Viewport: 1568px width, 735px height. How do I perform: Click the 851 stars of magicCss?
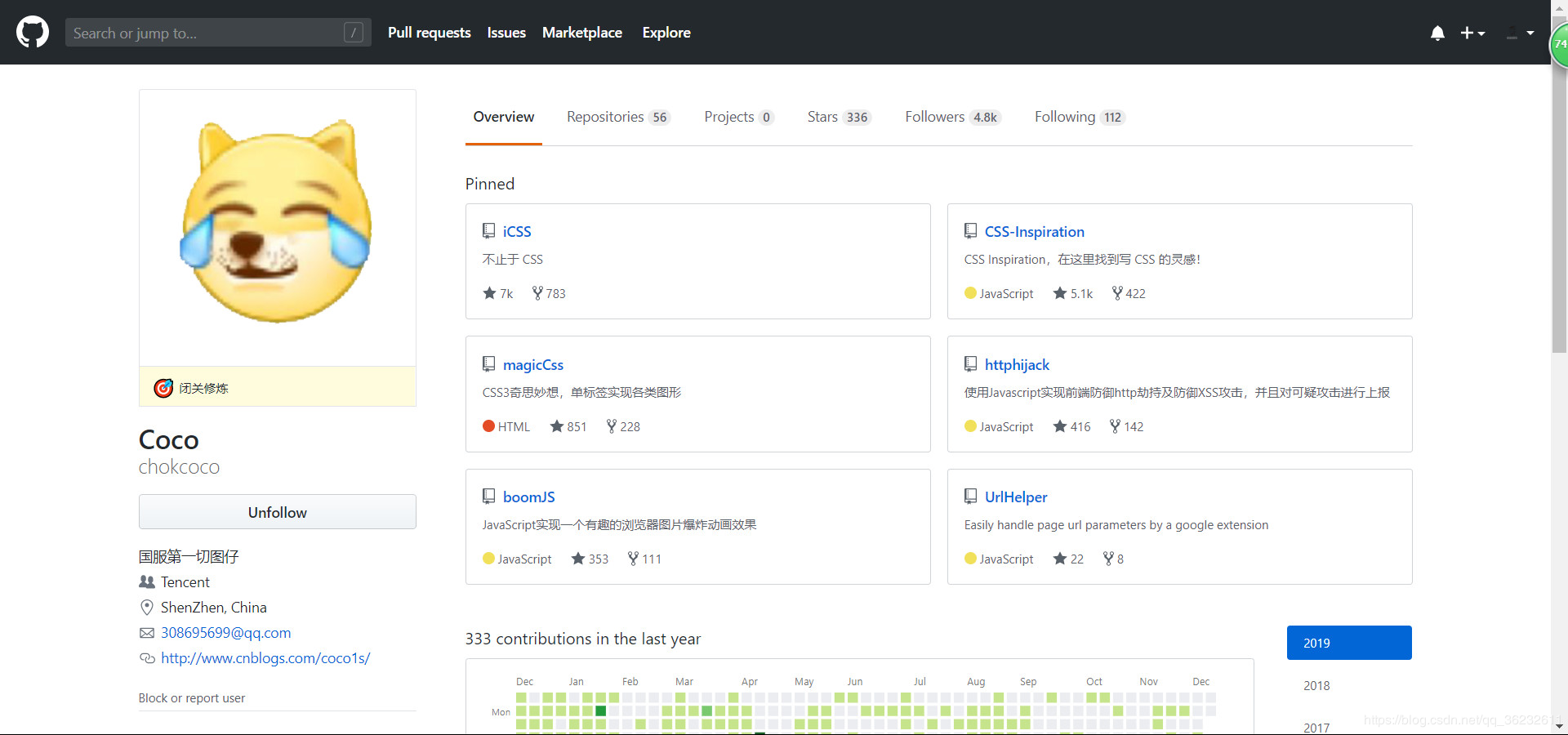coord(568,426)
